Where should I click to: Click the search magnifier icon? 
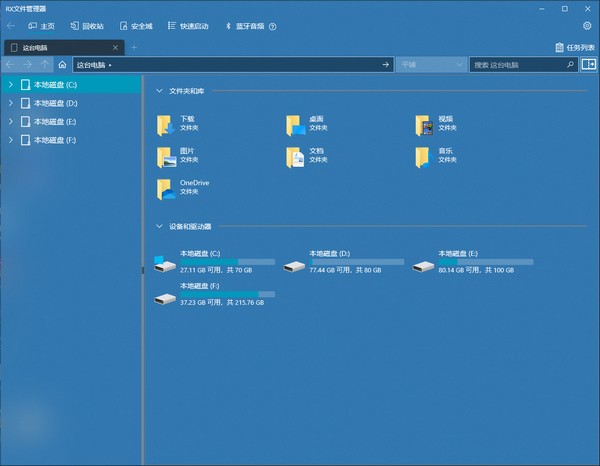click(x=570, y=65)
